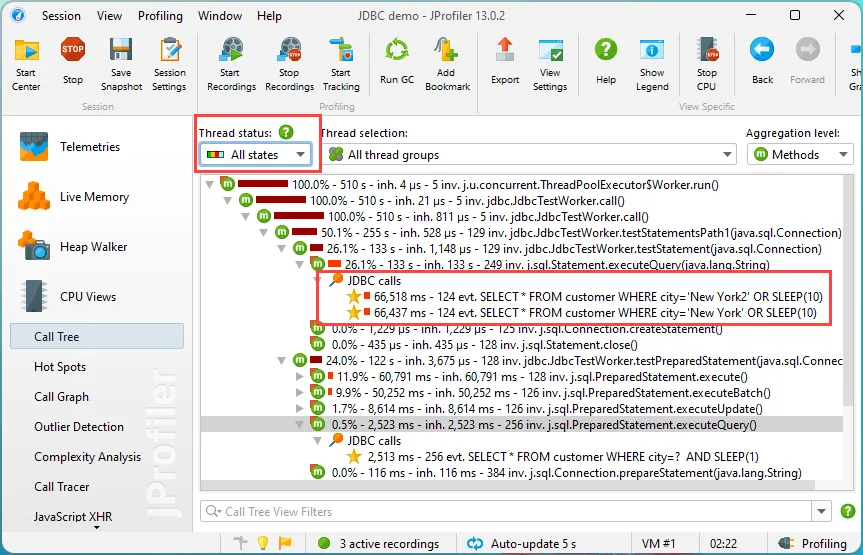Open the Thread selection All thread groups dropdown
The width and height of the screenshot is (863, 555).
tap(529, 155)
